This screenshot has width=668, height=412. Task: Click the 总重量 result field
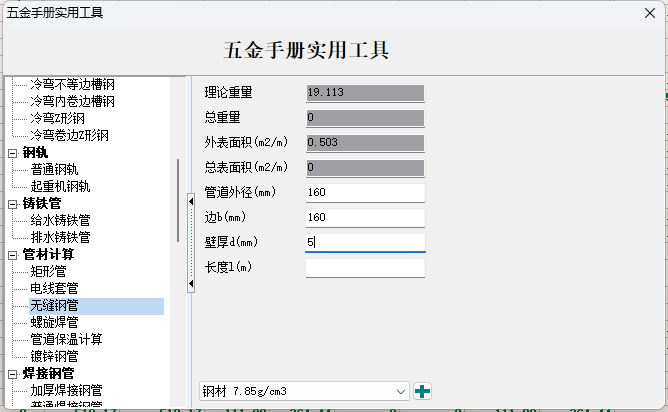365,118
